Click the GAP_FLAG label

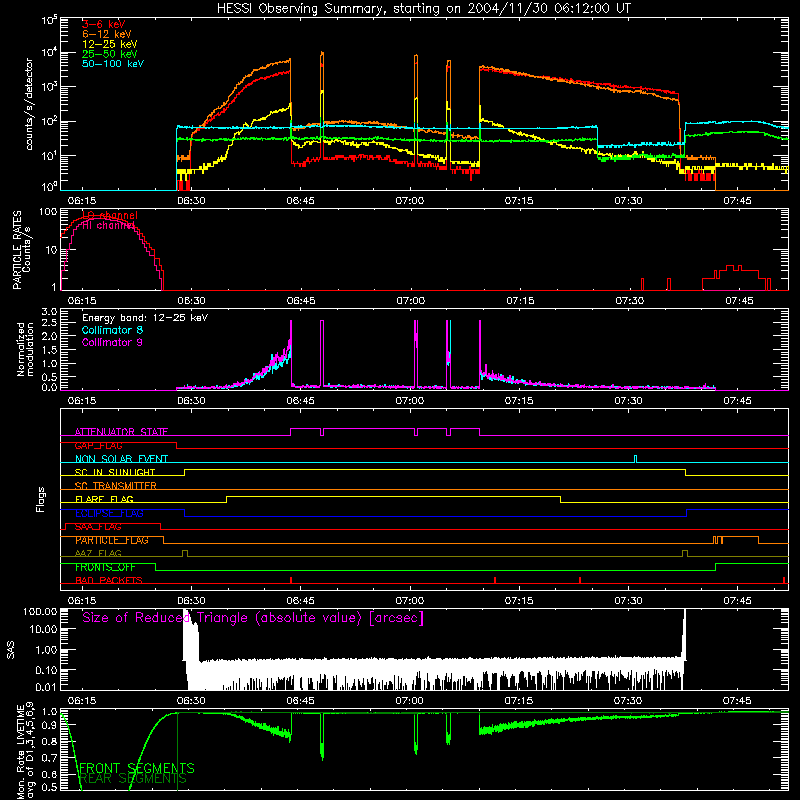(x=98, y=445)
